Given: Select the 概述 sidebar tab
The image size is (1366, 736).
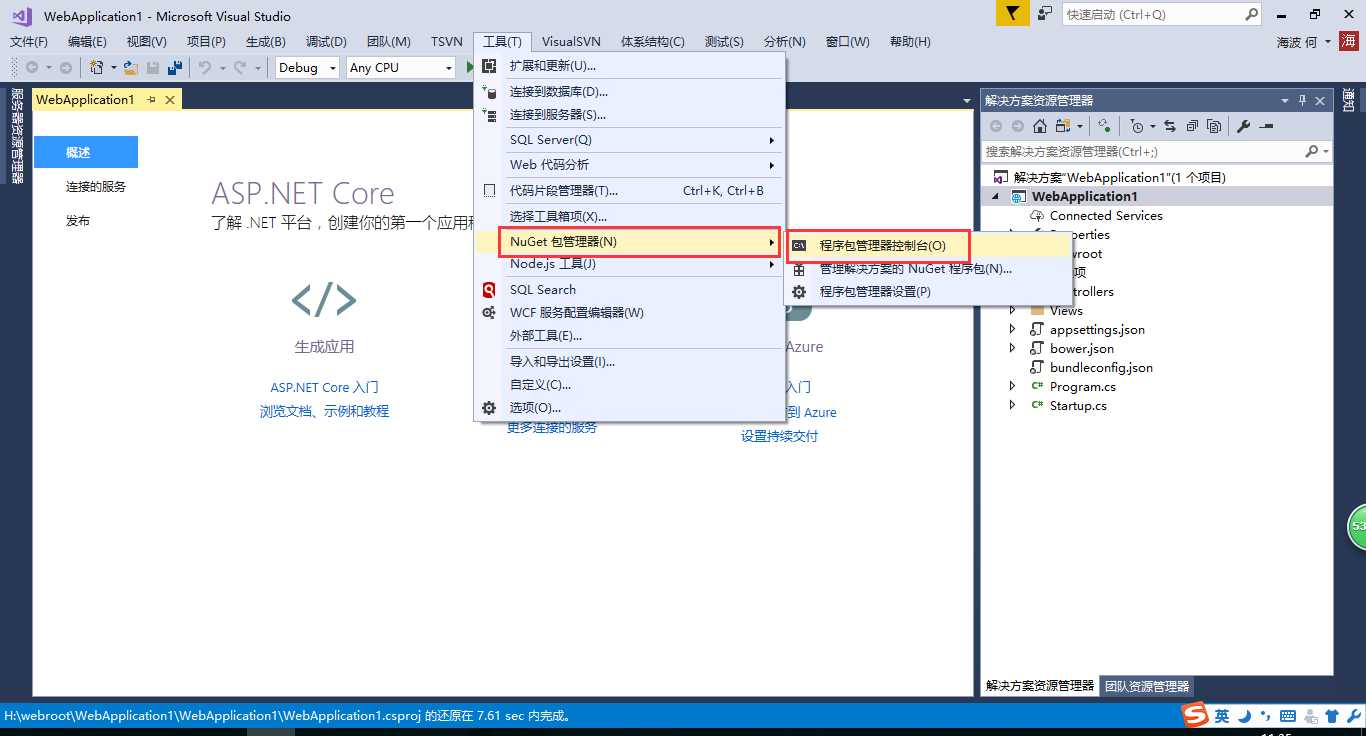Looking at the screenshot, I should pos(85,152).
